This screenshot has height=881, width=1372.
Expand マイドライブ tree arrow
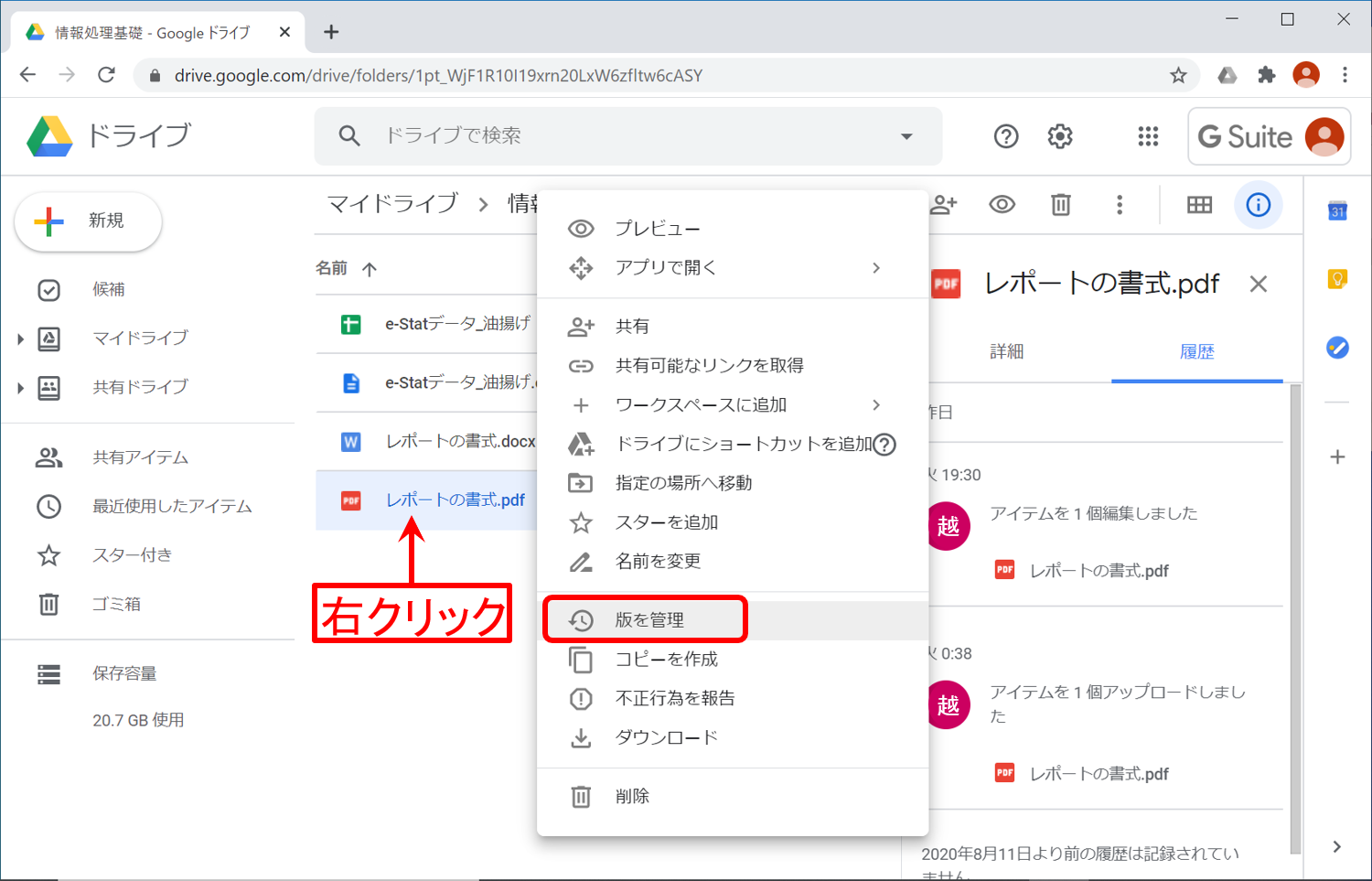pyautogui.click(x=20, y=338)
